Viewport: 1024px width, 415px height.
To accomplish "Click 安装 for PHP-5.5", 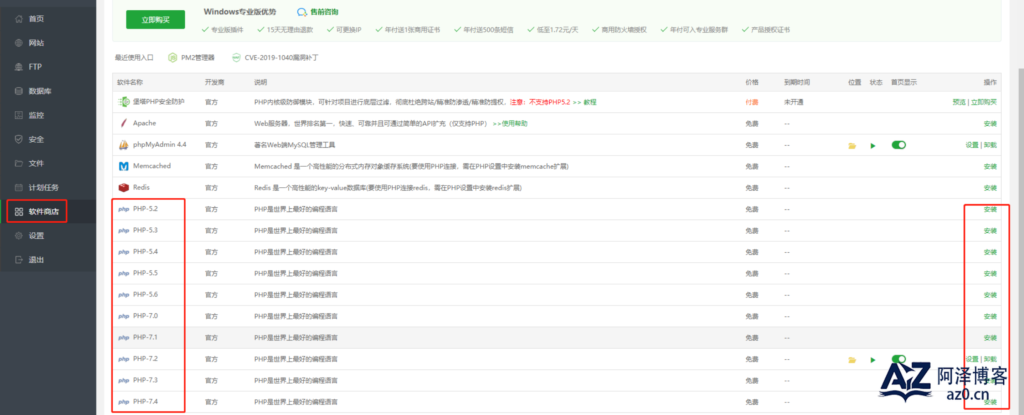I will coord(990,273).
